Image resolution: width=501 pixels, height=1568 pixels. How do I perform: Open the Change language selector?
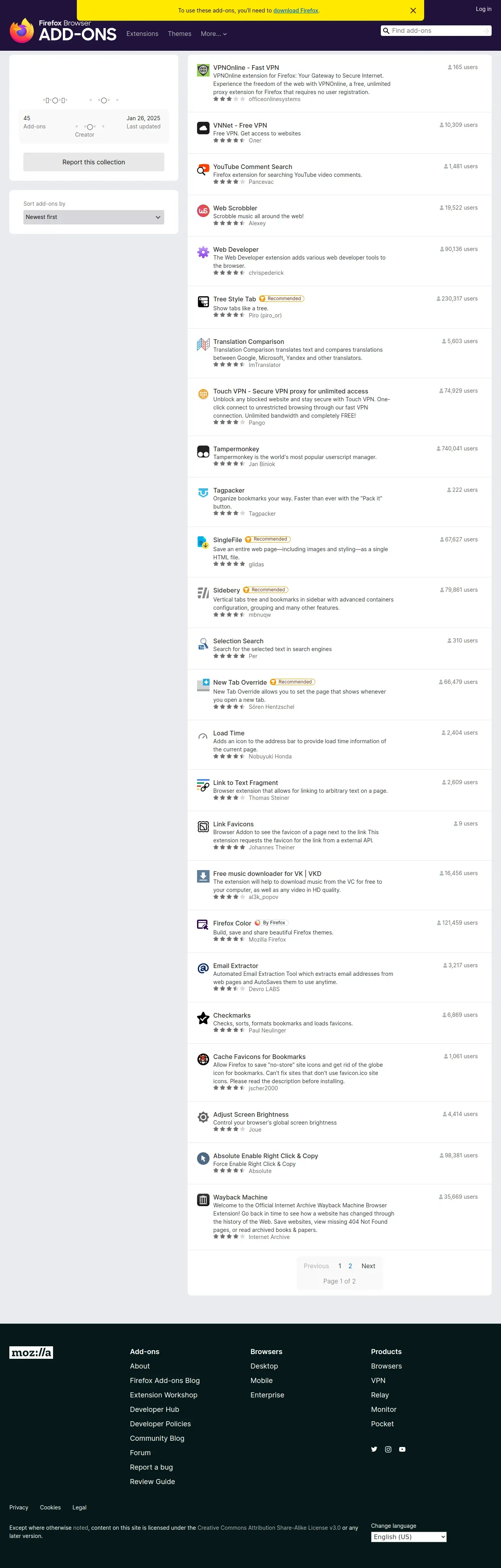click(x=409, y=1537)
